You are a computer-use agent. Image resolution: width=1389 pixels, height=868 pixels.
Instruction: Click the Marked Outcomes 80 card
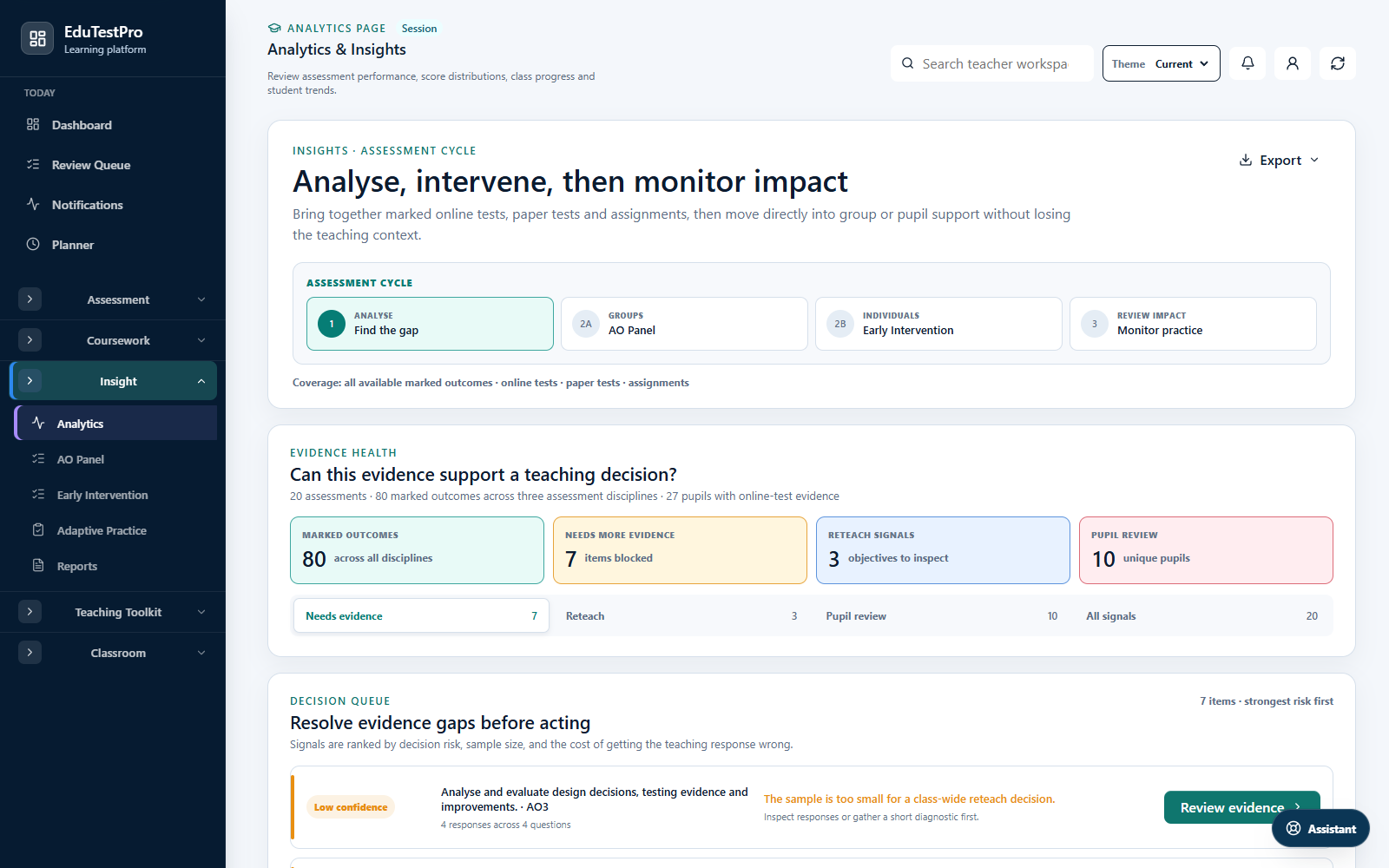click(x=417, y=550)
